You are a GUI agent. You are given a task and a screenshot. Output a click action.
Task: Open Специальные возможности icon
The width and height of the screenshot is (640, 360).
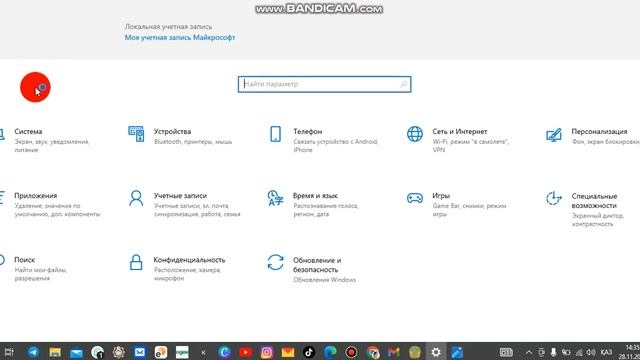pos(554,198)
